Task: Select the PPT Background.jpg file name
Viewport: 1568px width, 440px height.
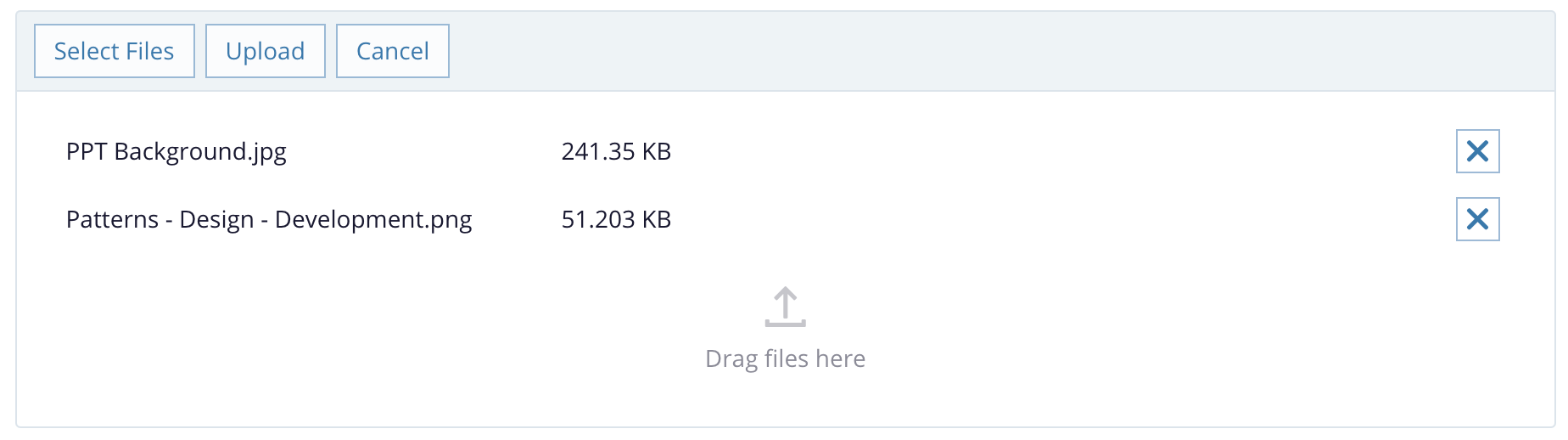Action: [x=176, y=151]
